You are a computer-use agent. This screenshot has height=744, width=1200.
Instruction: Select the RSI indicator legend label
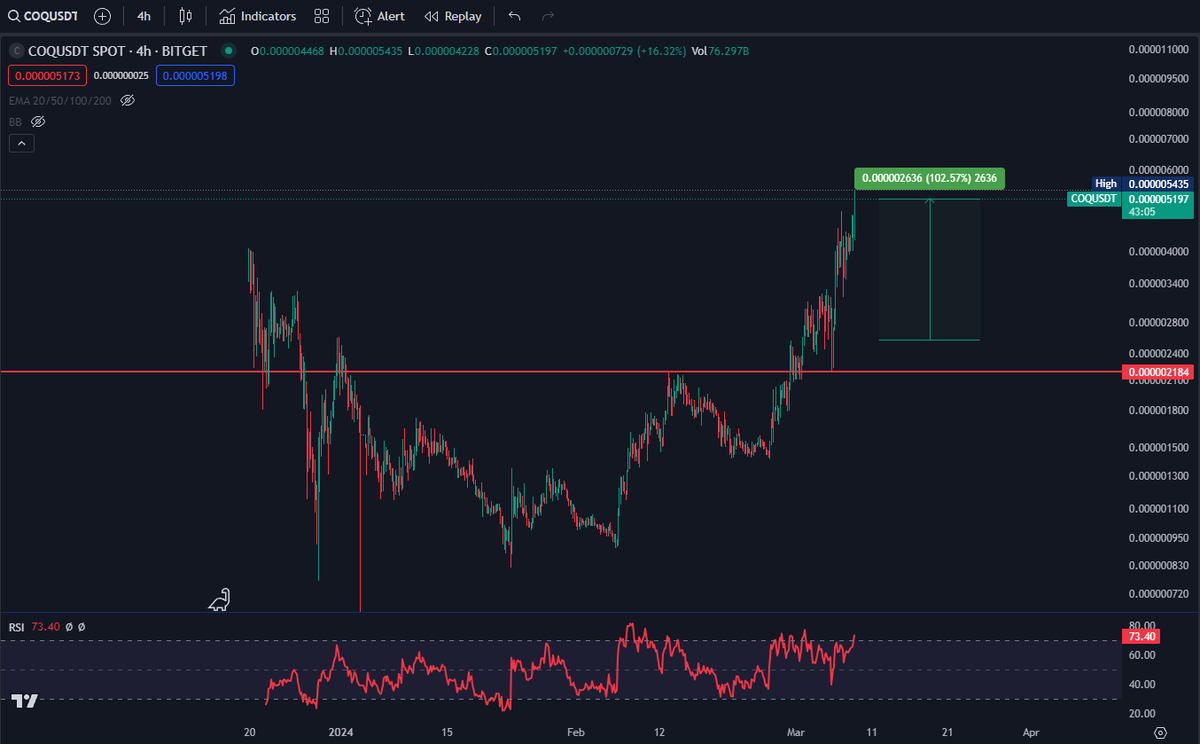click(16, 627)
